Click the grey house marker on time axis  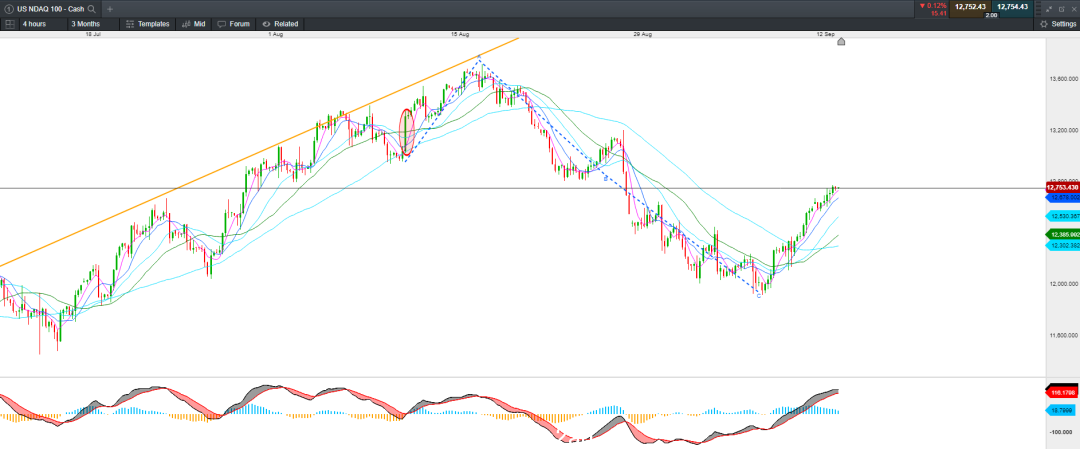[840, 42]
